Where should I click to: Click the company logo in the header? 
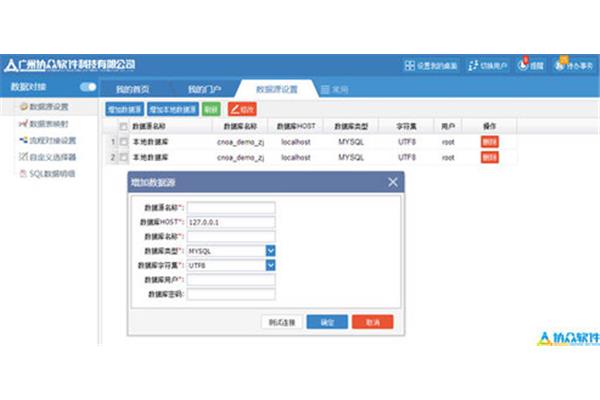pos(70,65)
